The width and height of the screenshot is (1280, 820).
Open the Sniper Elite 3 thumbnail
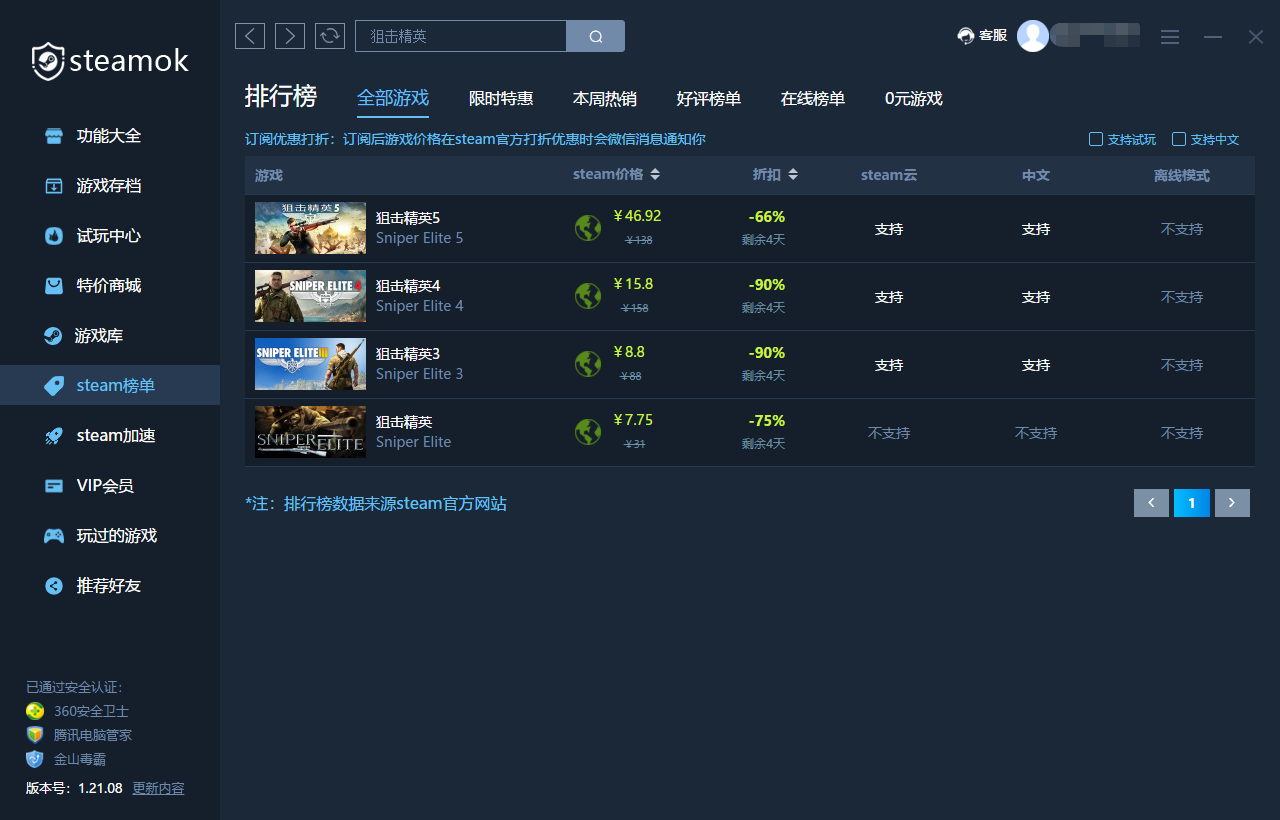click(x=310, y=364)
